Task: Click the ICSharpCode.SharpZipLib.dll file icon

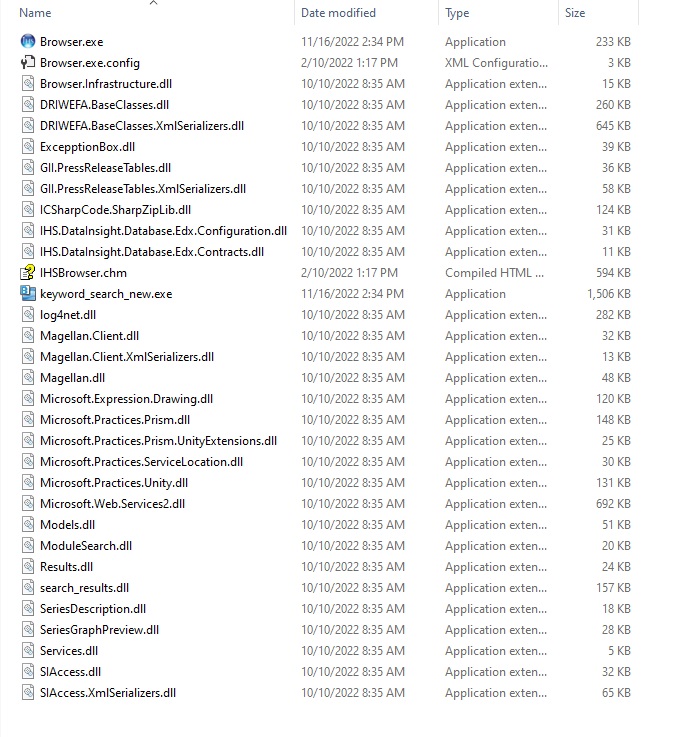Action: point(28,210)
